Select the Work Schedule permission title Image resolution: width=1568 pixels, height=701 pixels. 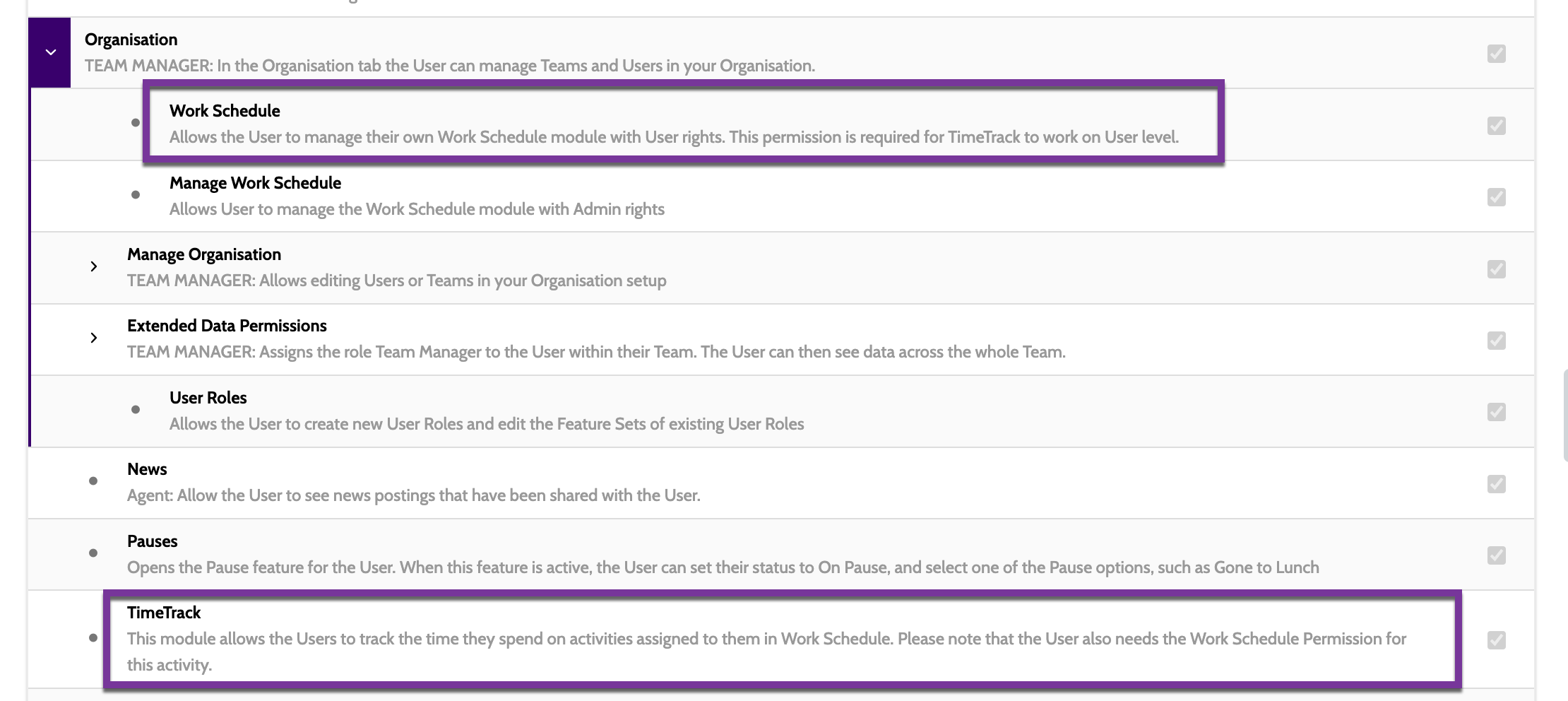click(225, 111)
